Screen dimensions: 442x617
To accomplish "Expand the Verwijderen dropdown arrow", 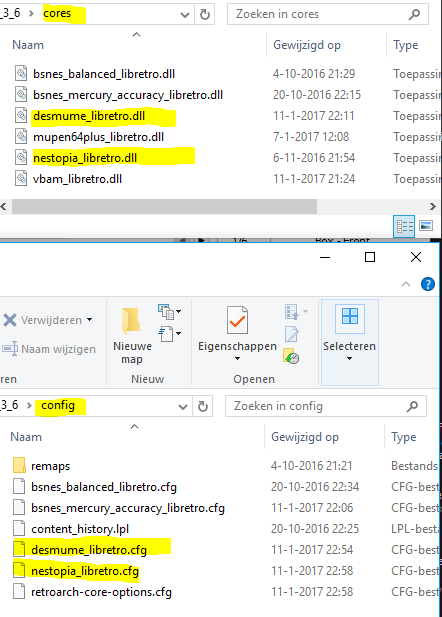I will click(90, 320).
